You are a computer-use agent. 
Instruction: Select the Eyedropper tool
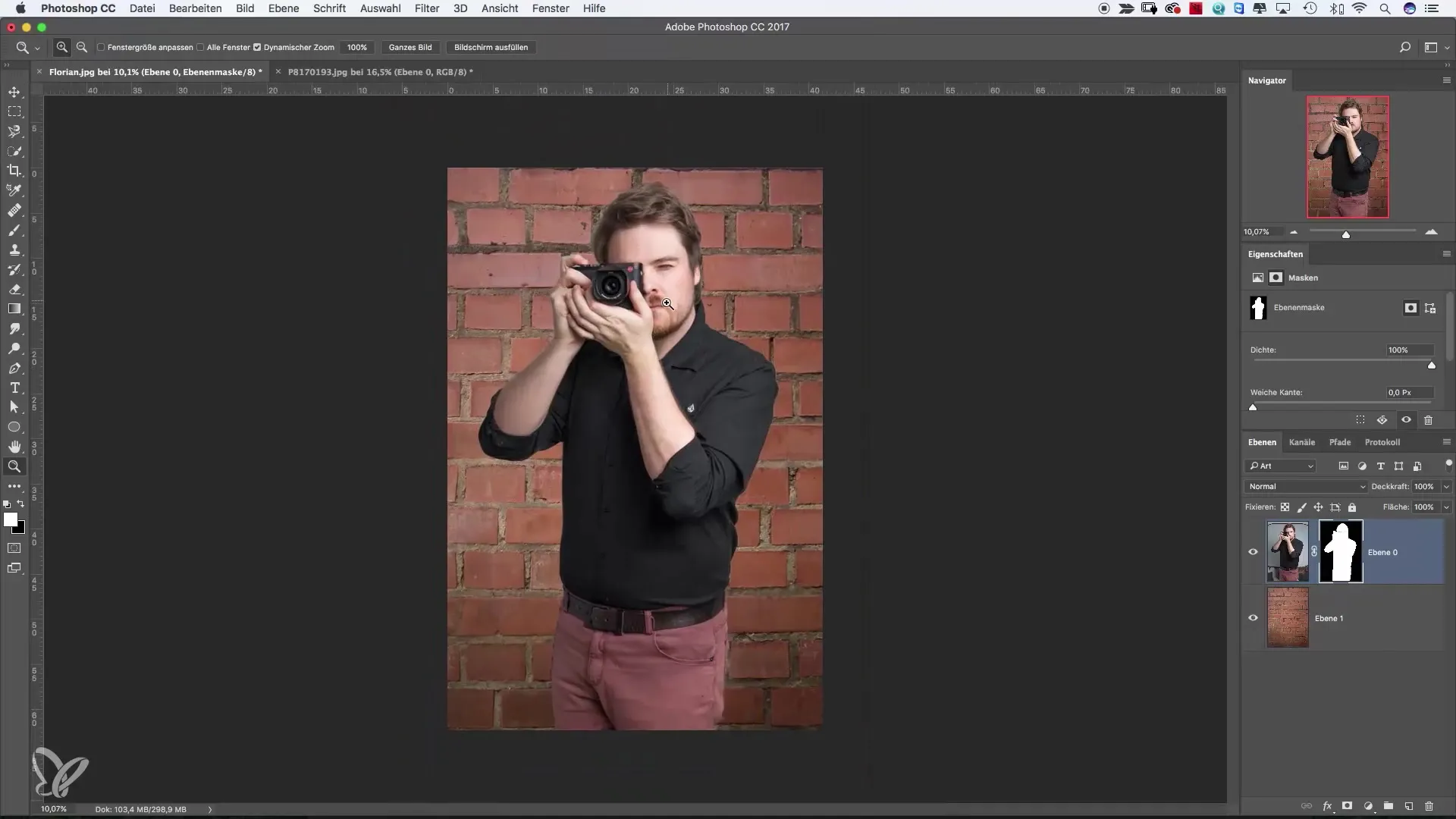pyautogui.click(x=14, y=190)
